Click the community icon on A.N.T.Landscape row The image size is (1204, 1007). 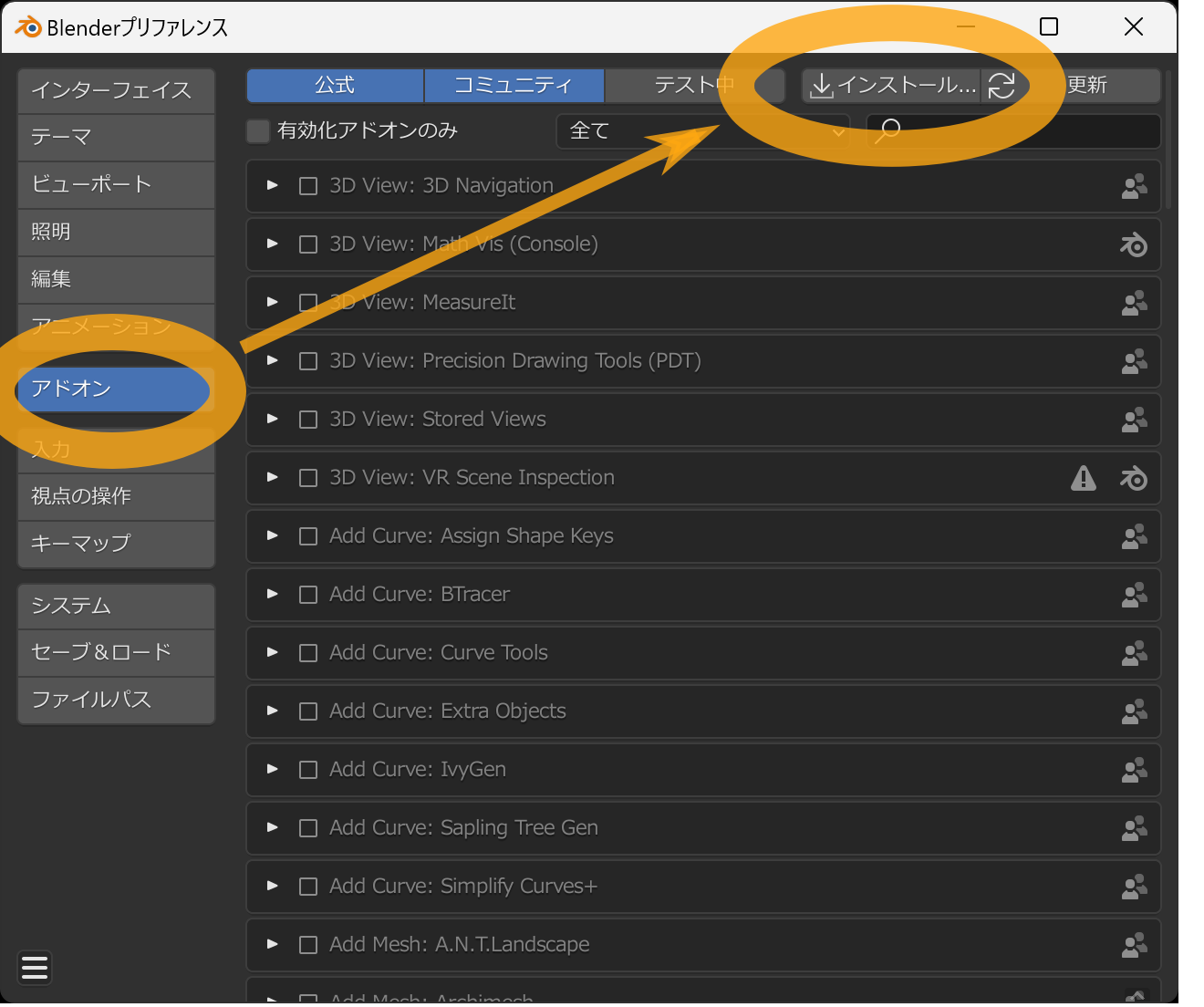1134,945
